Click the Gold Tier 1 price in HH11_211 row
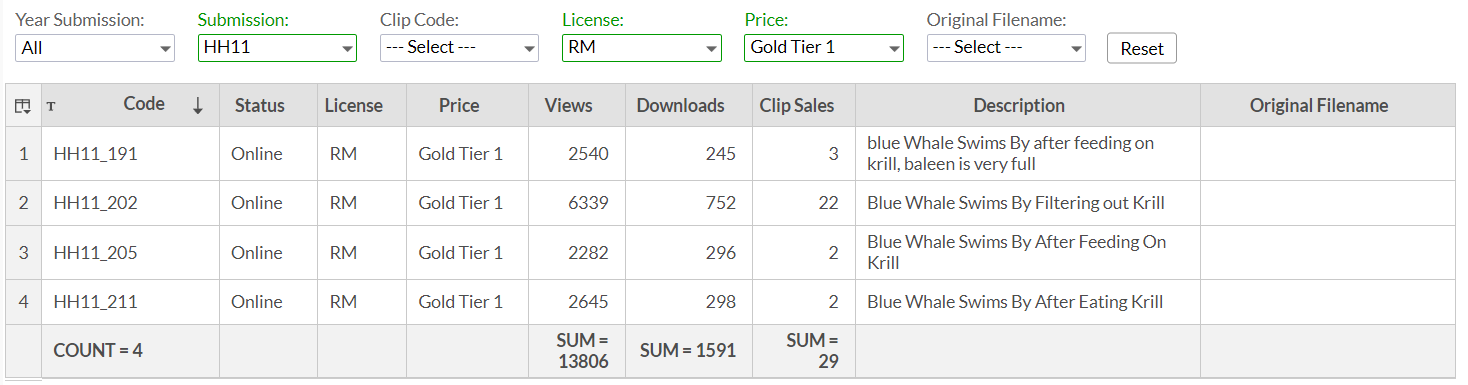The height and width of the screenshot is (385, 1468). coord(461,302)
